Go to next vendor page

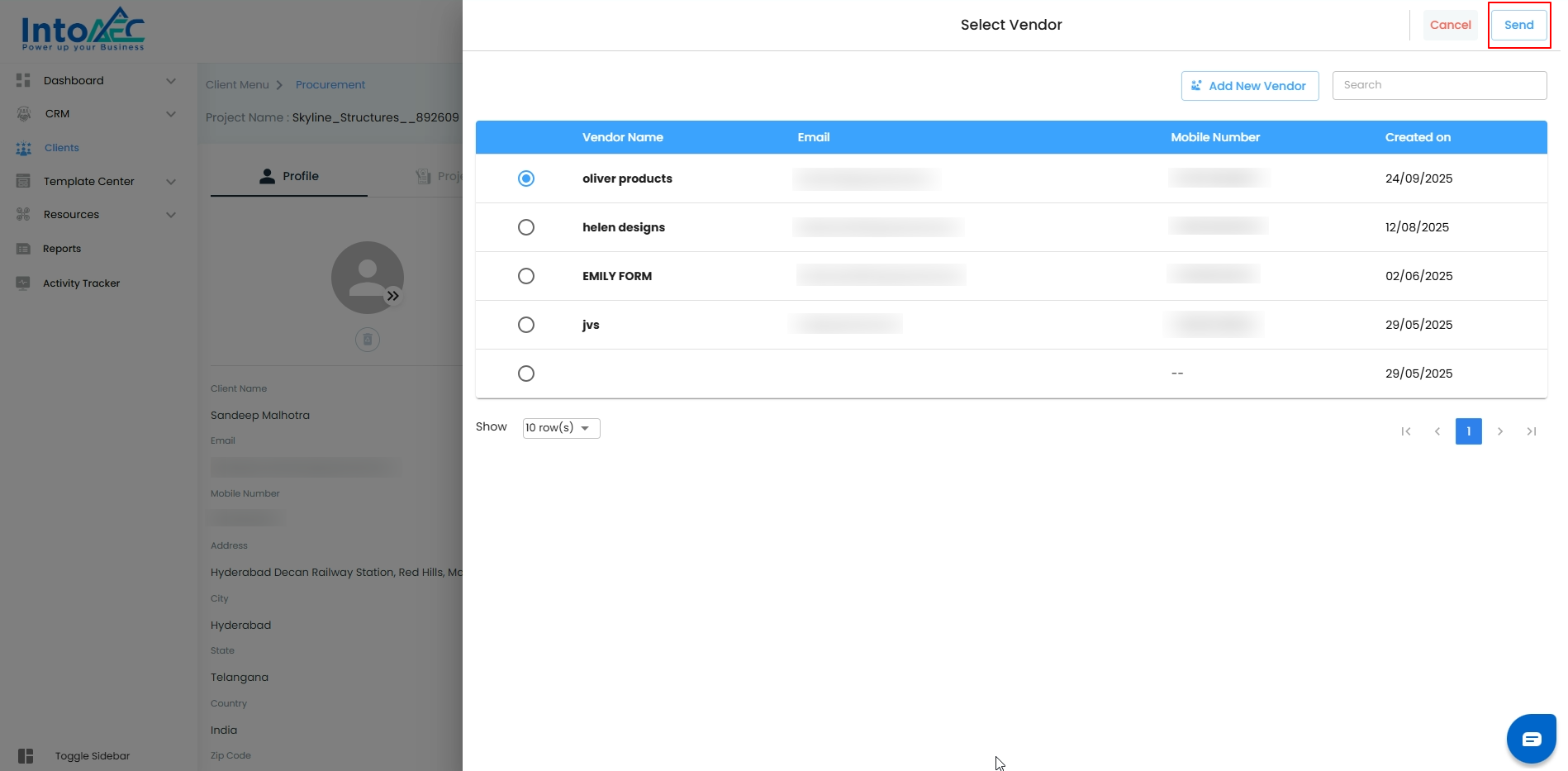1500,431
